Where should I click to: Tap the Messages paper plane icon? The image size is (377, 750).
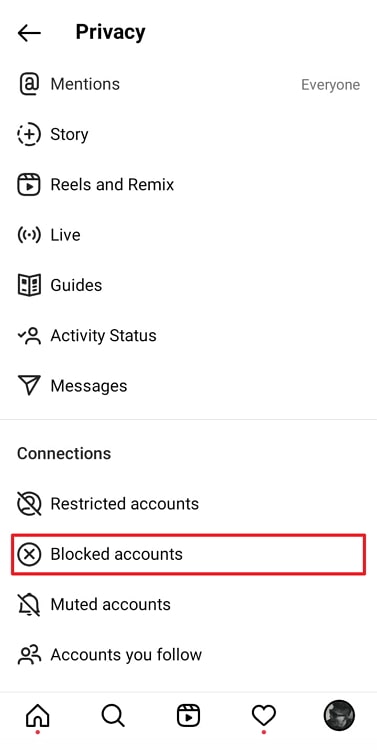(29, 386)
